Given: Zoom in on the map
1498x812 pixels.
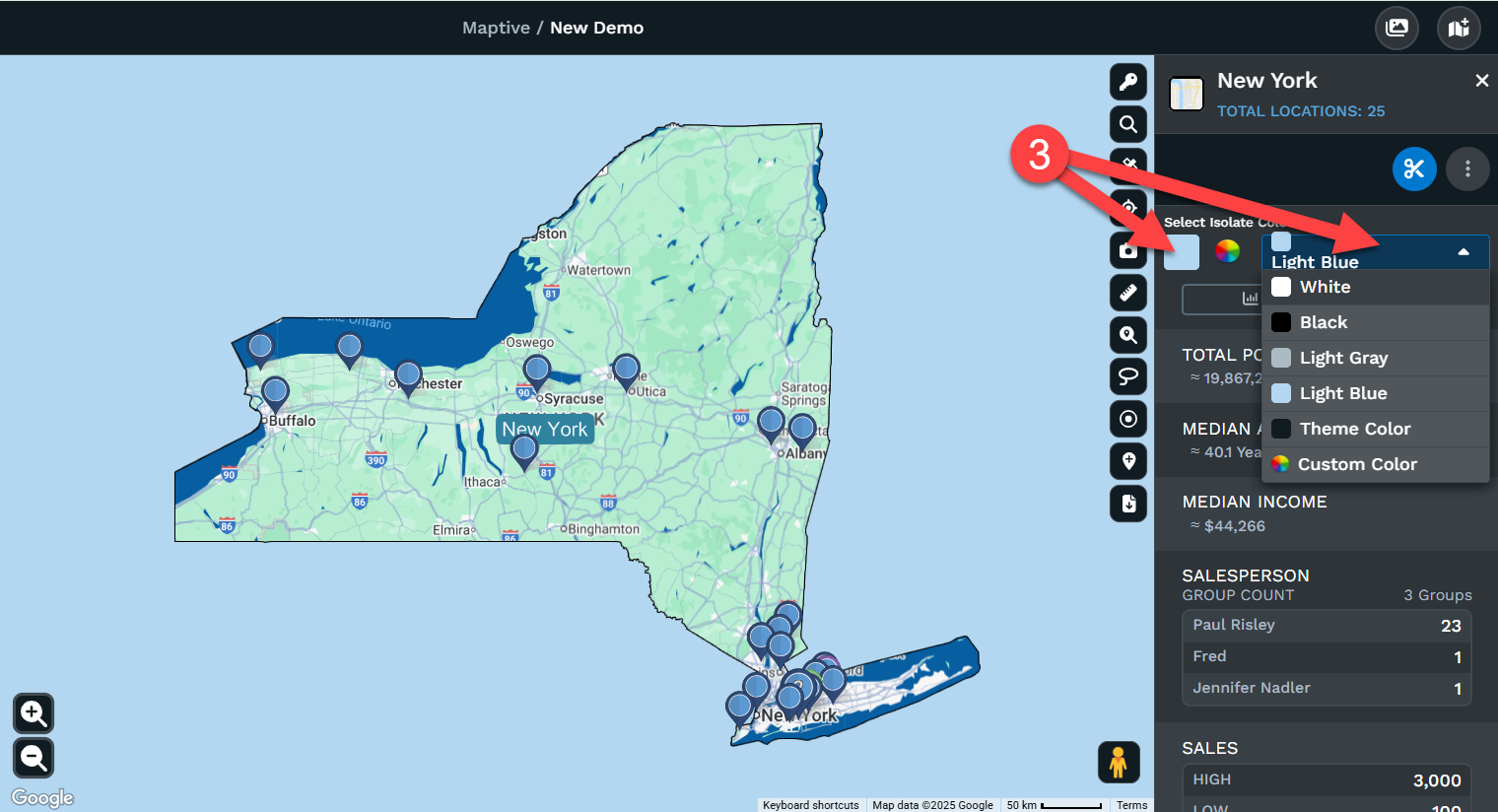Looking at the screenshot, I should (x=34, y=712).
